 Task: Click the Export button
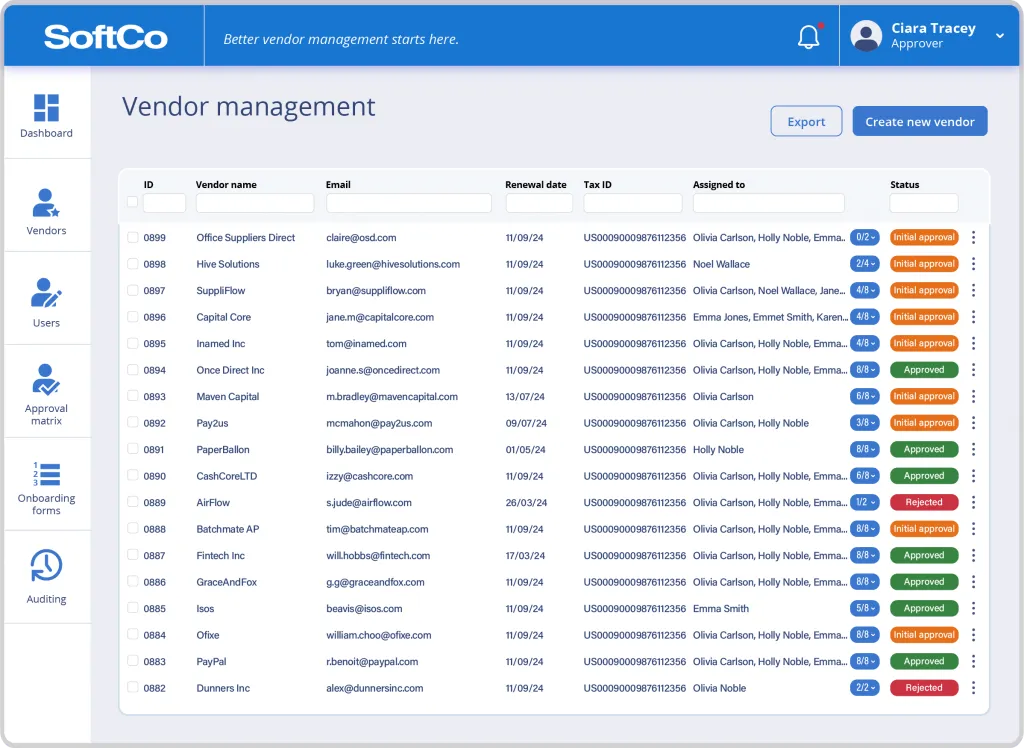coord(806,122)
